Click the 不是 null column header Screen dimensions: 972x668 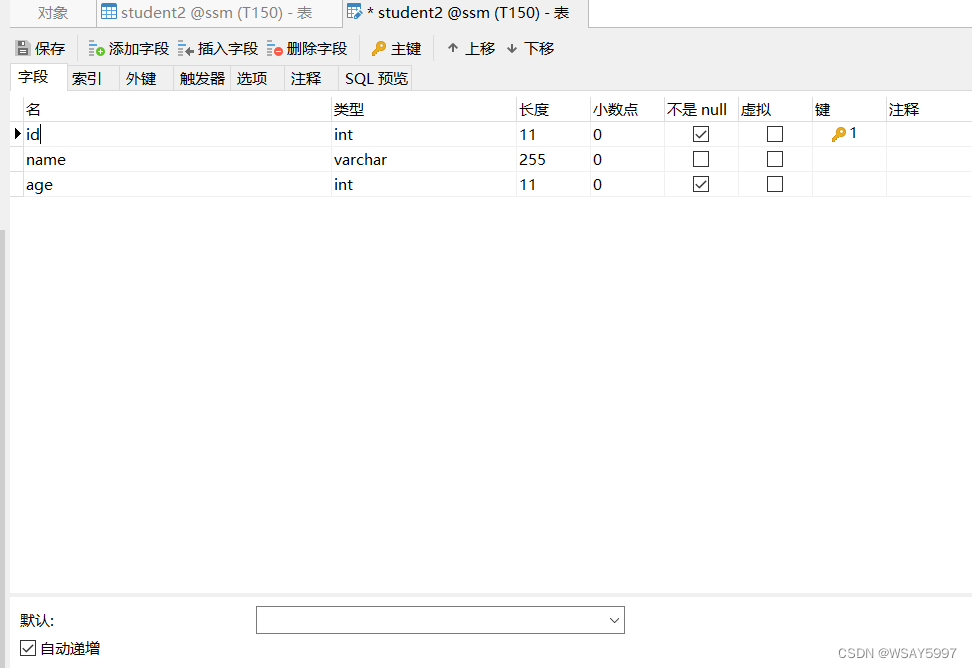point(701,110)
